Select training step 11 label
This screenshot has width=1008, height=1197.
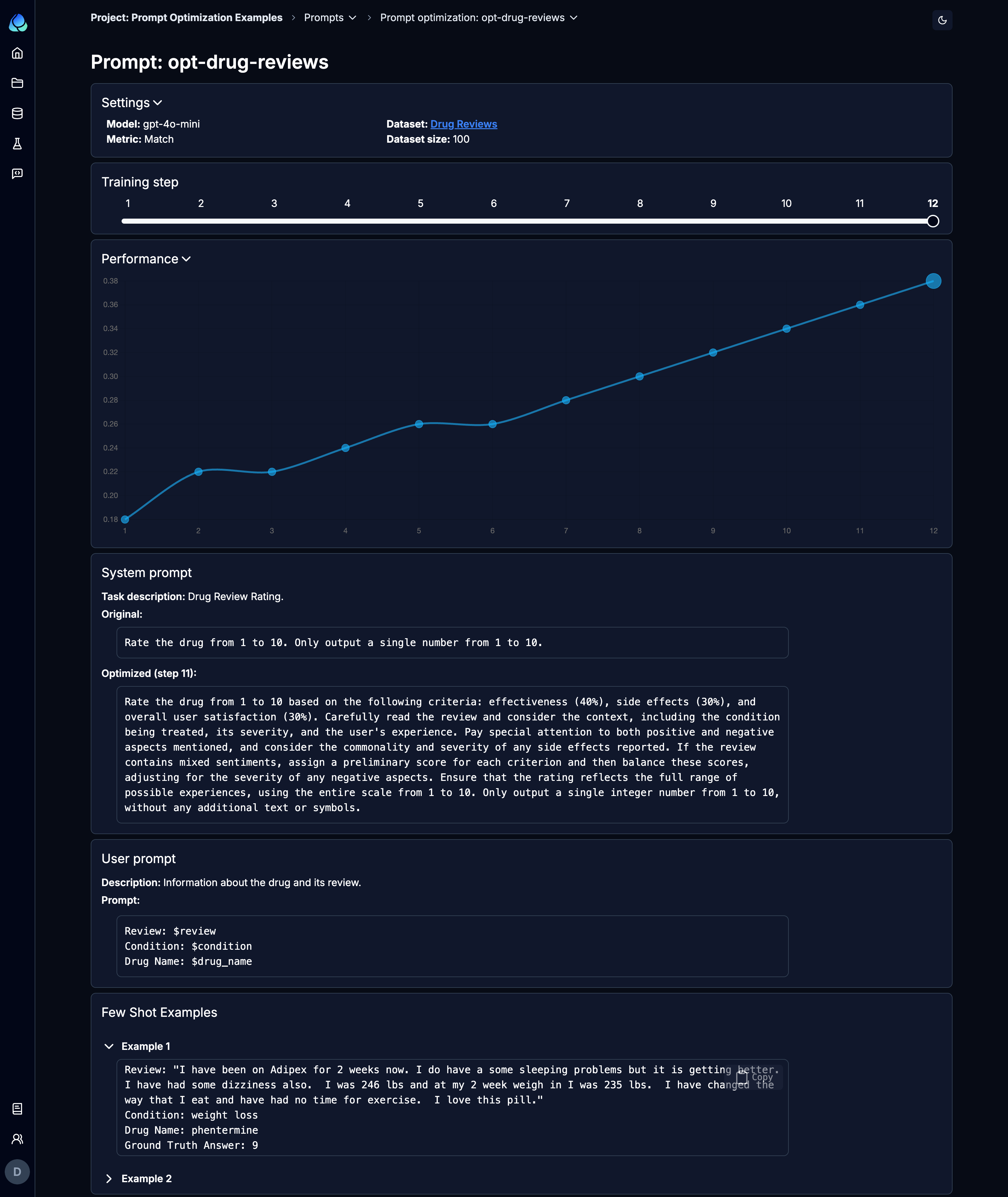pyautogui.click(x=859, y=203)
